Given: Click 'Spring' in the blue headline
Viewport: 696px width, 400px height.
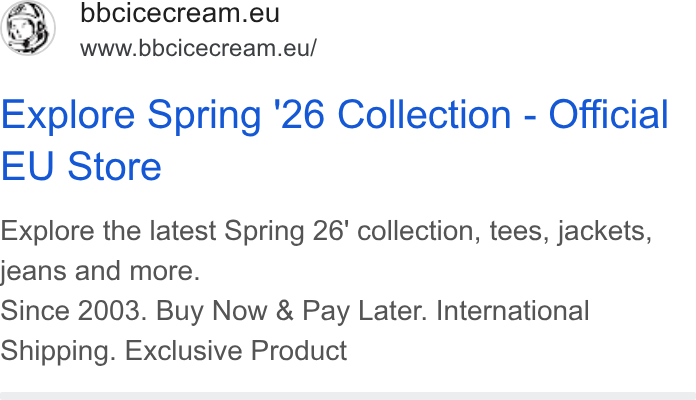Looking at the screenshot, I should pos(204,115).
